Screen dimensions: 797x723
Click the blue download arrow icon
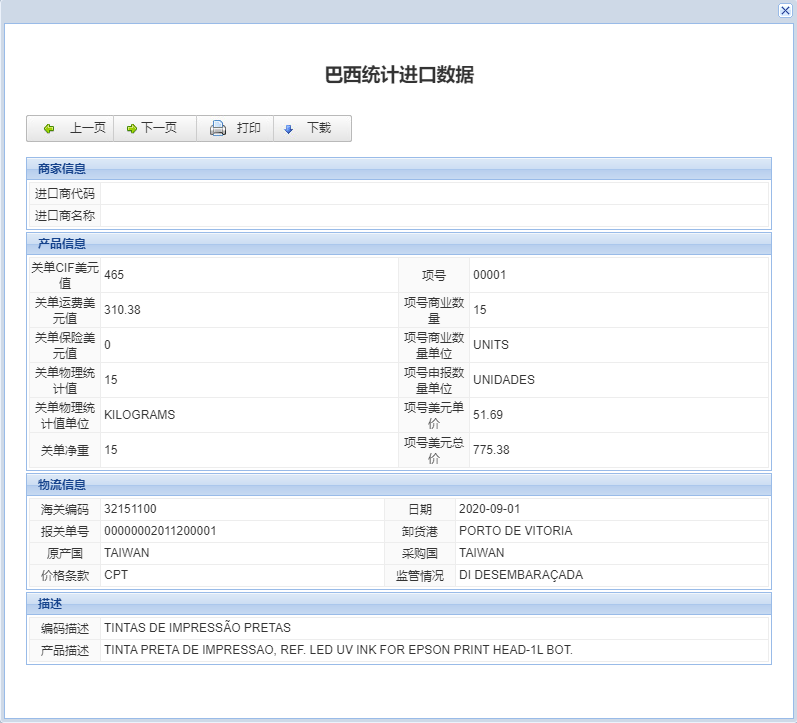pos(289,129)
